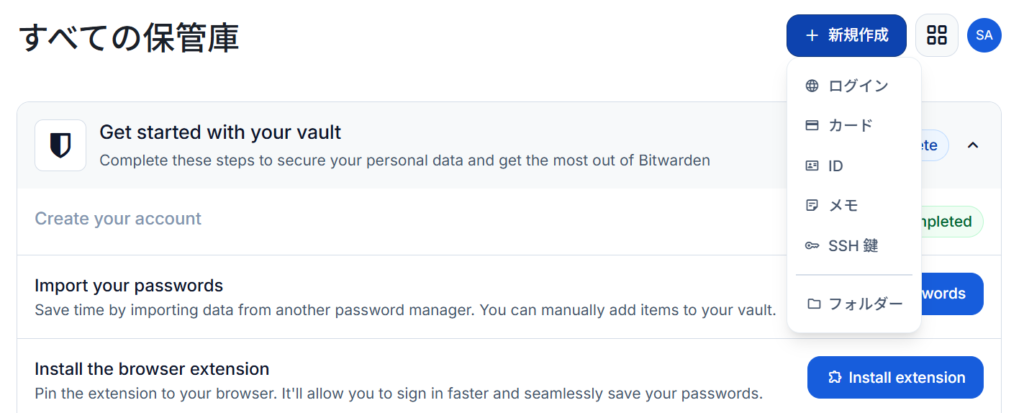Collapse the Get started panel chevron

pyautogui.click(x=972, y=145)
